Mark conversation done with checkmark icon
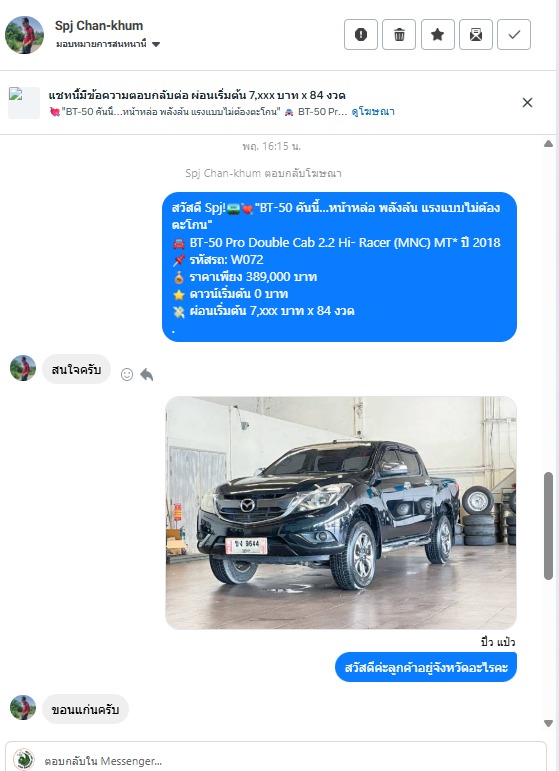This screenshot has width=559, height=771. point(514,34)
